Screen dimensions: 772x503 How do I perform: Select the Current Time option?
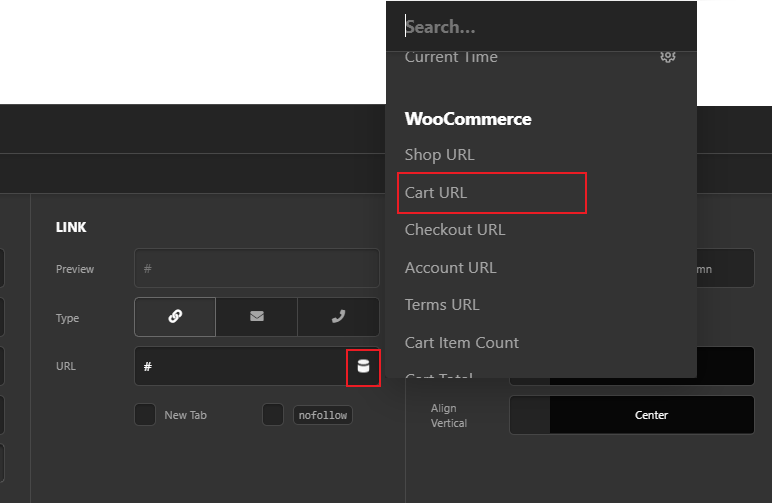coord(451,57)
